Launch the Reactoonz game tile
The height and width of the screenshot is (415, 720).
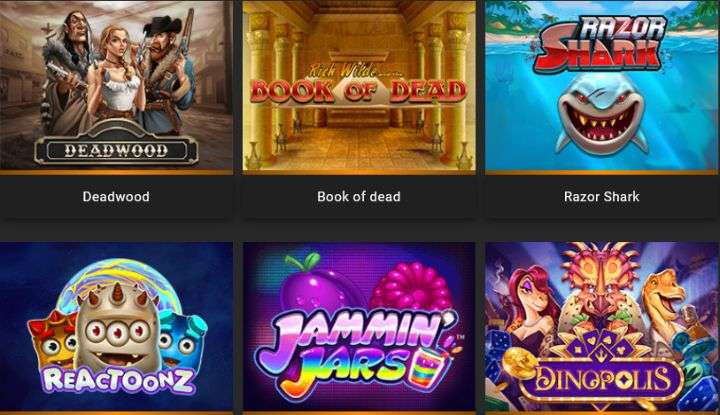tap(116, 326)
